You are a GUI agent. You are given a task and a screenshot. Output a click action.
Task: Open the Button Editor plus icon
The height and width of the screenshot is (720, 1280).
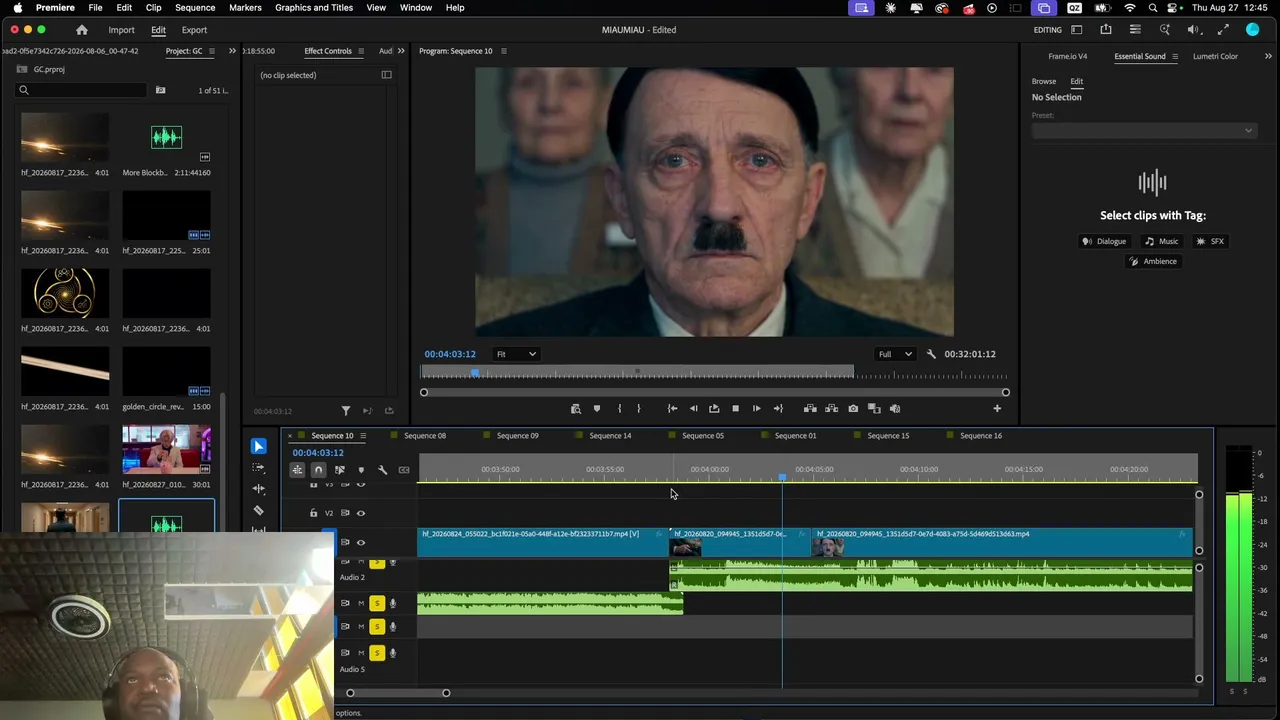point(997,408)
